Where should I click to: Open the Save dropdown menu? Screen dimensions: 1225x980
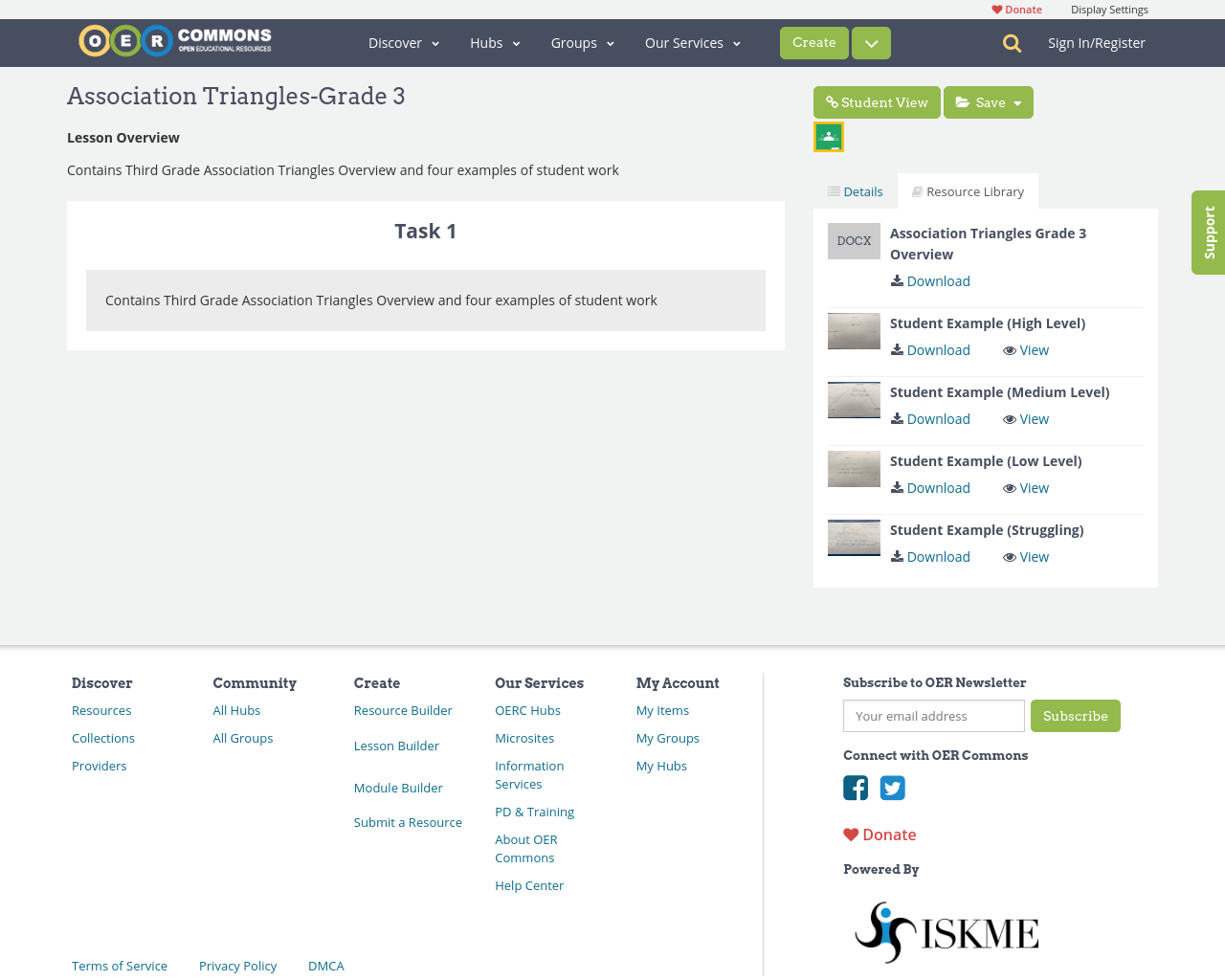[x=988, y=101]
